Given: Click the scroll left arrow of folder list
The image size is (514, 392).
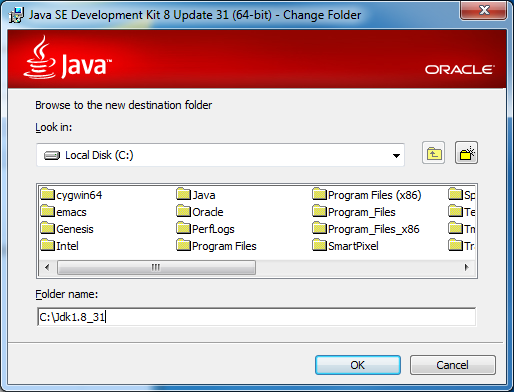Looking at the screenshot, I should click(x=47, y=267).
